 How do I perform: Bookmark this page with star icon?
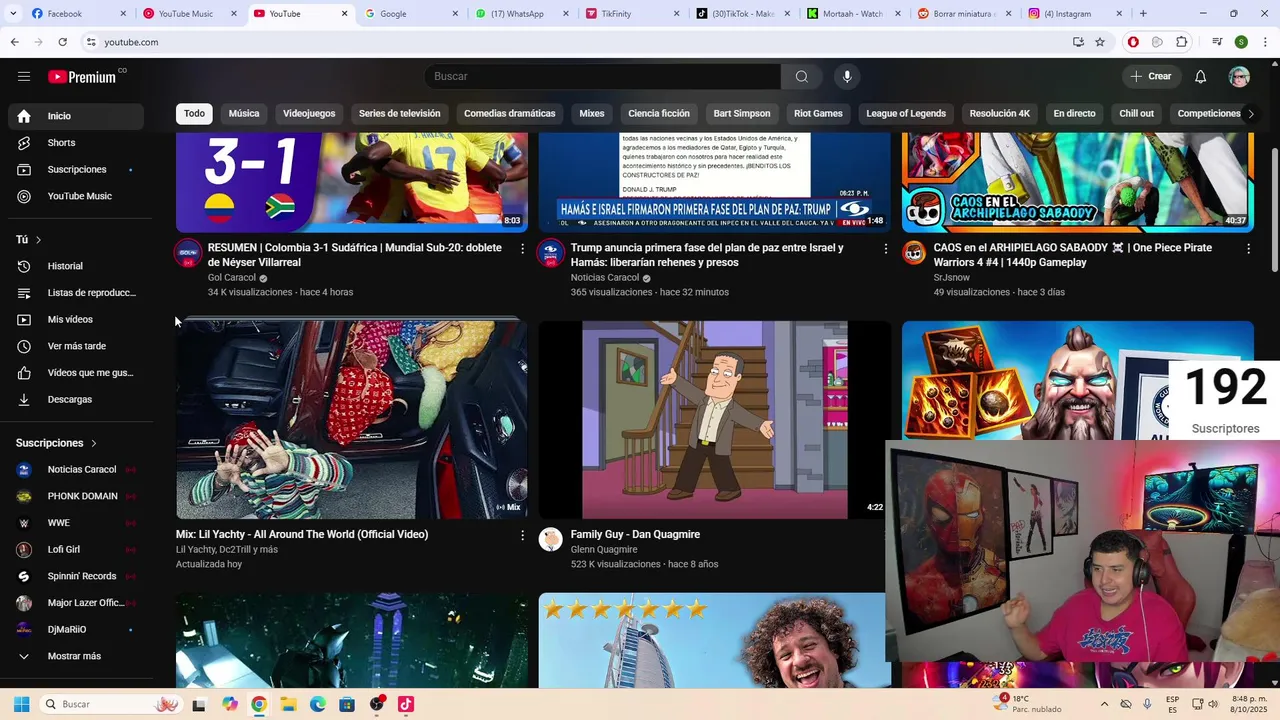pyautogui.click(x=1100, y=42)
